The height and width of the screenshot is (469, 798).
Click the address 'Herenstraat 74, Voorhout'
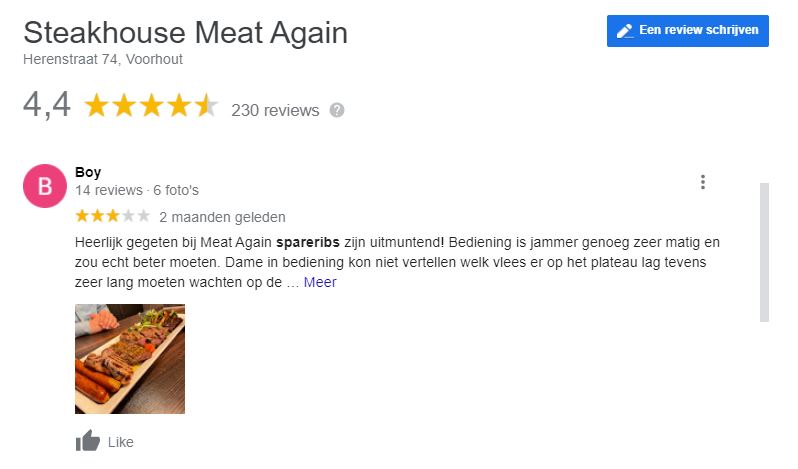point(102,59)
